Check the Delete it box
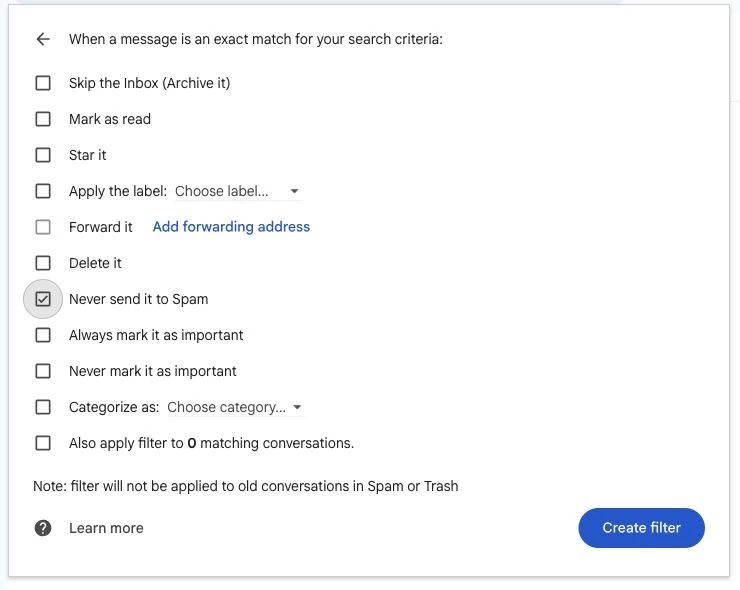 (43, 263)
